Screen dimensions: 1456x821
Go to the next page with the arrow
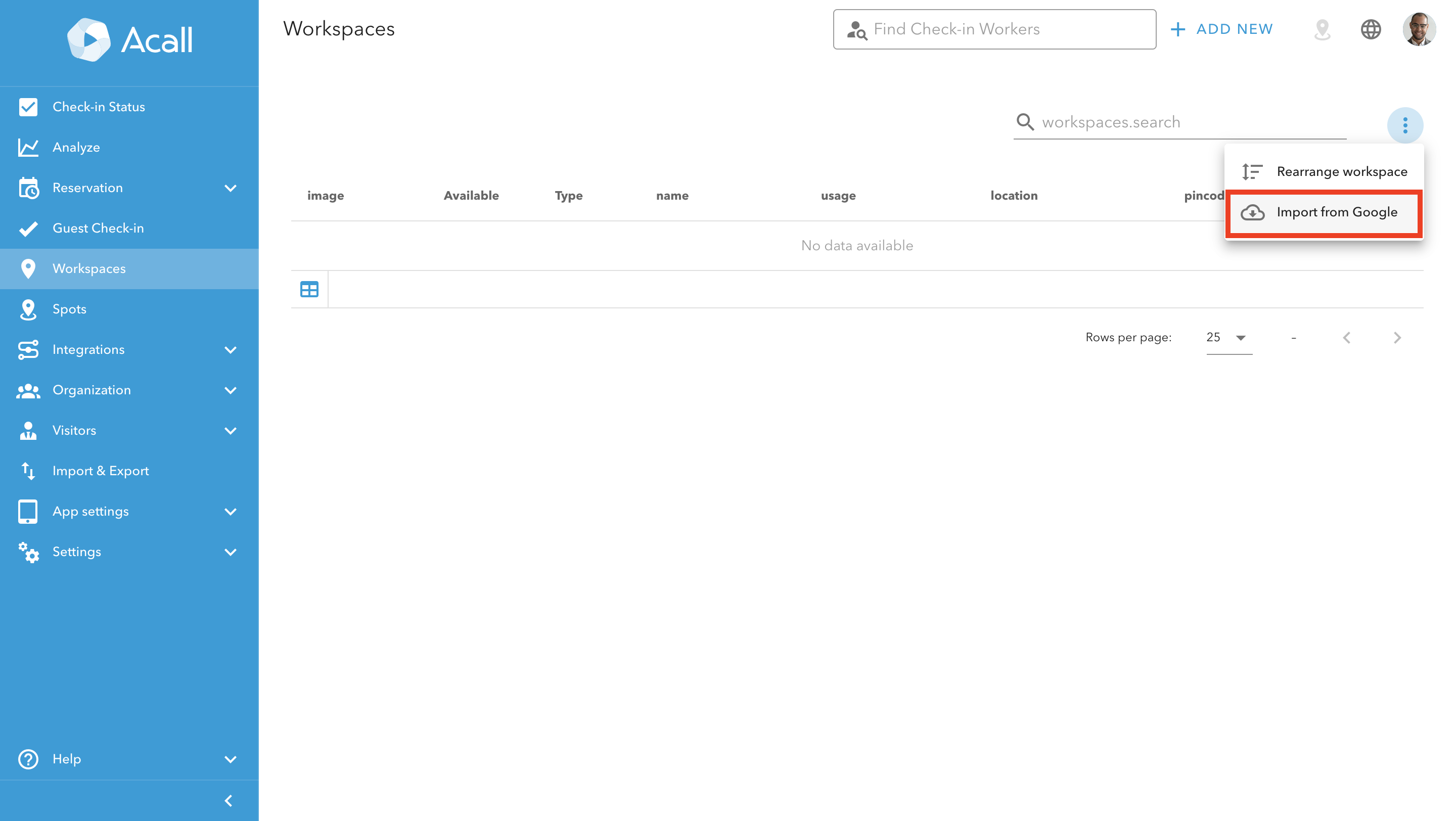[1398, 337]
